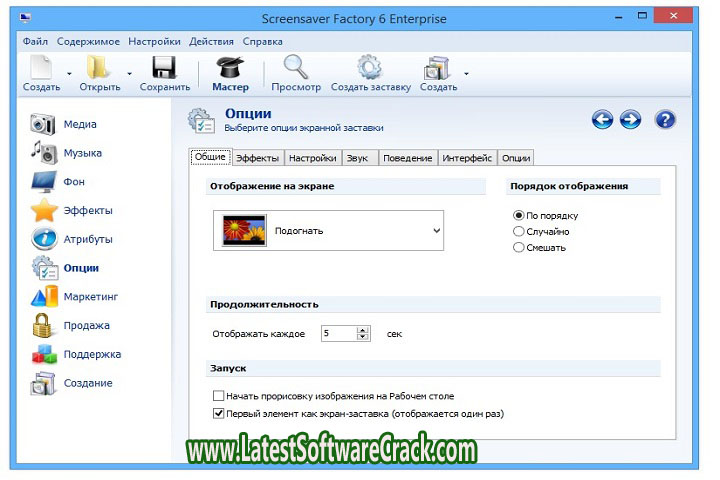Open the Файл menu
Image resolution: width=720 pixels, height=480 pixels.
coord(35,41)
